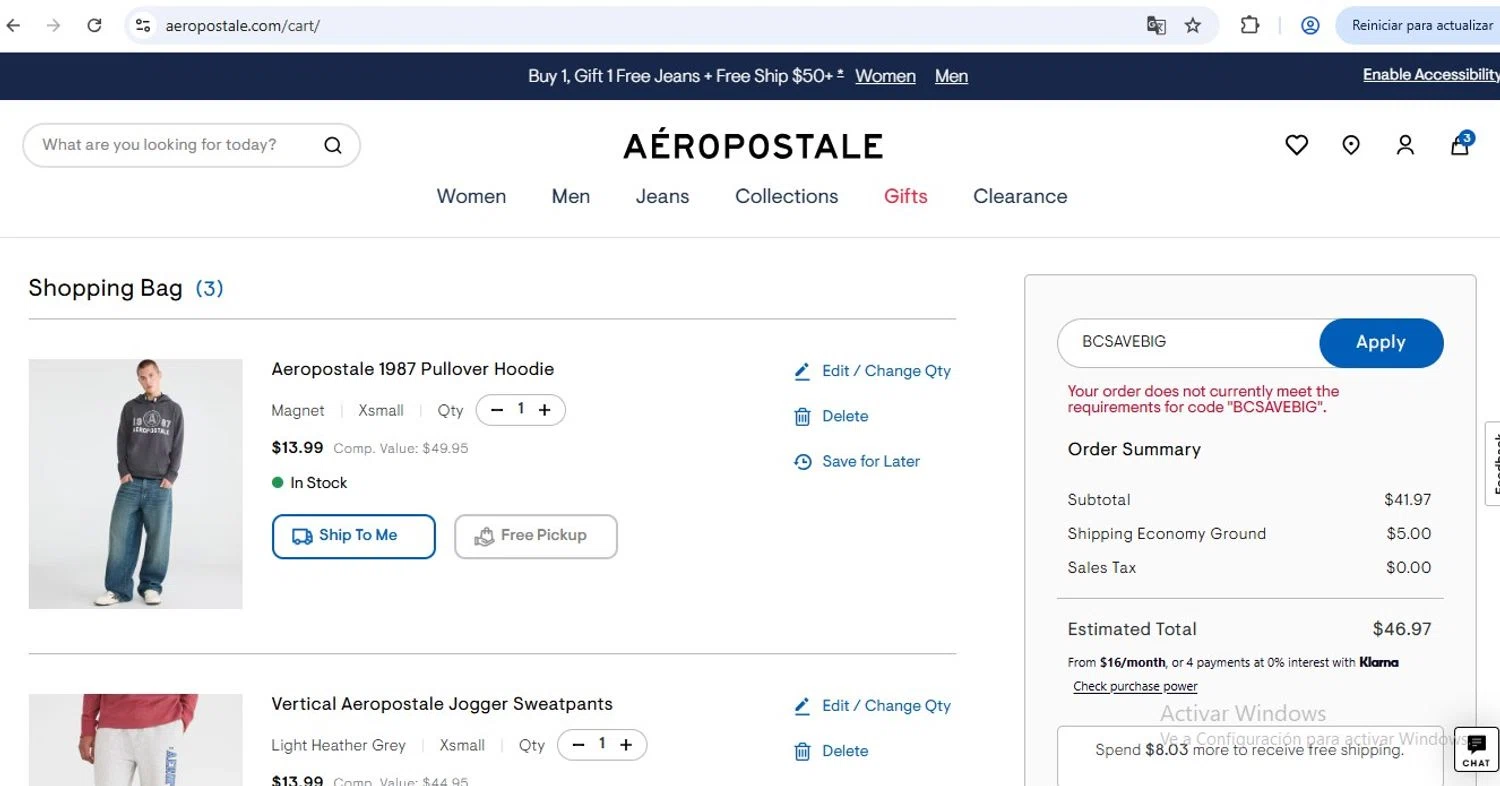Click the hoodie In Stock status
1500x786 pixels.
310,483
